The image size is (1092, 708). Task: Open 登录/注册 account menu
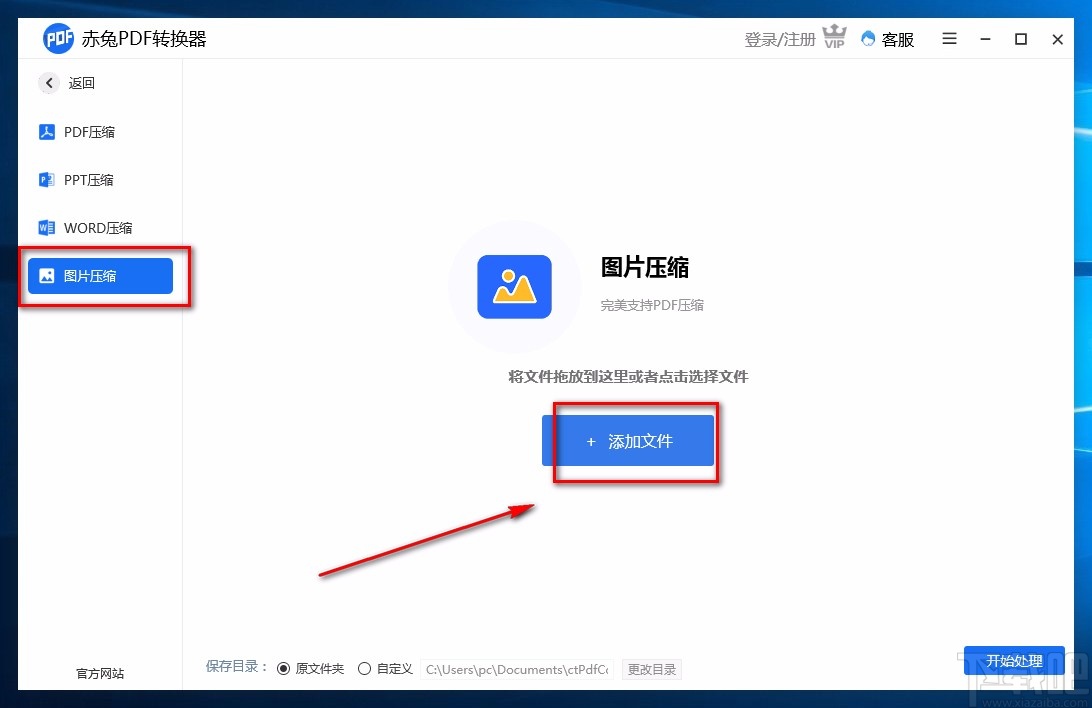(778, 37)
